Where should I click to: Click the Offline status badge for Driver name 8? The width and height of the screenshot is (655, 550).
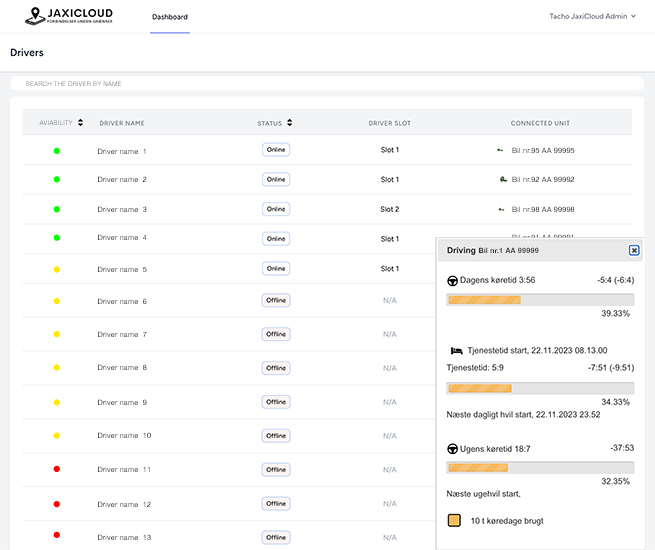pyautogui.click(x=276, y=367)
